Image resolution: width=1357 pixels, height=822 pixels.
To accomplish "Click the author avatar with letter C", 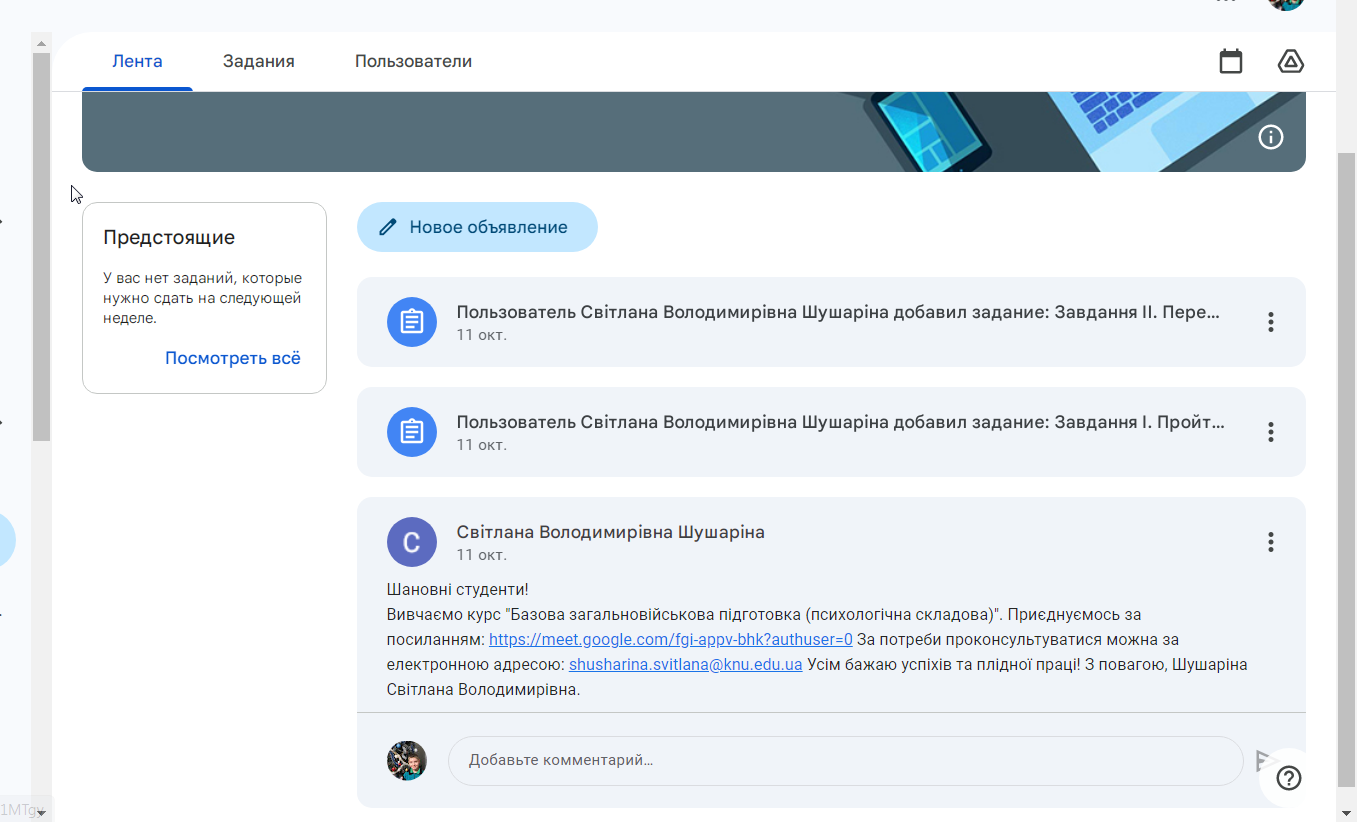I will (x=412, y=542).
